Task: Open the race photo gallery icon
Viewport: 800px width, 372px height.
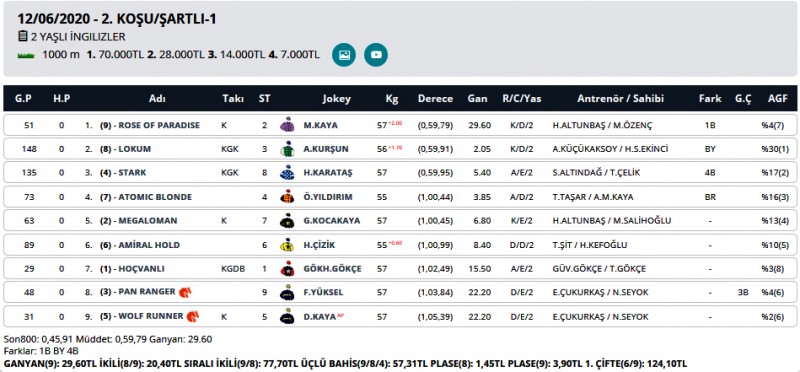Action: 344,55
